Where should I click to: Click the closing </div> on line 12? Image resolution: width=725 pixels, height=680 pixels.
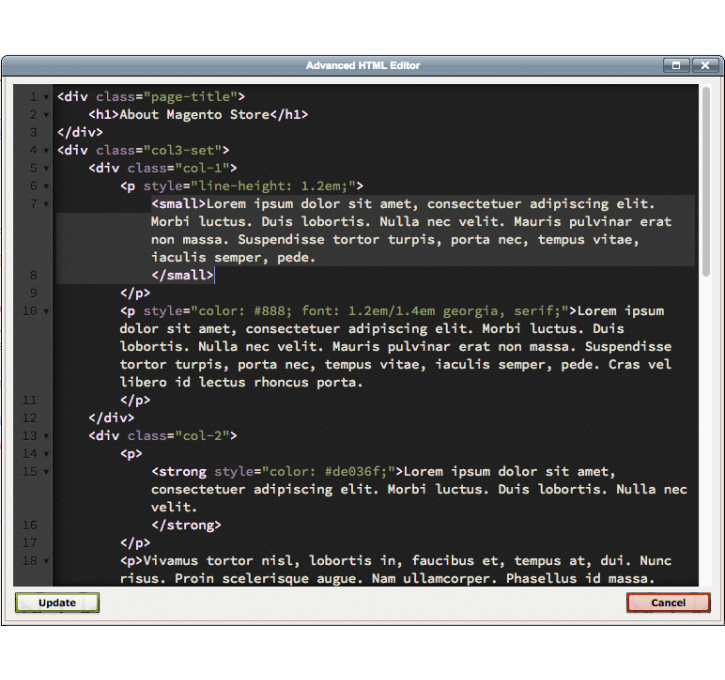point(112,418)
